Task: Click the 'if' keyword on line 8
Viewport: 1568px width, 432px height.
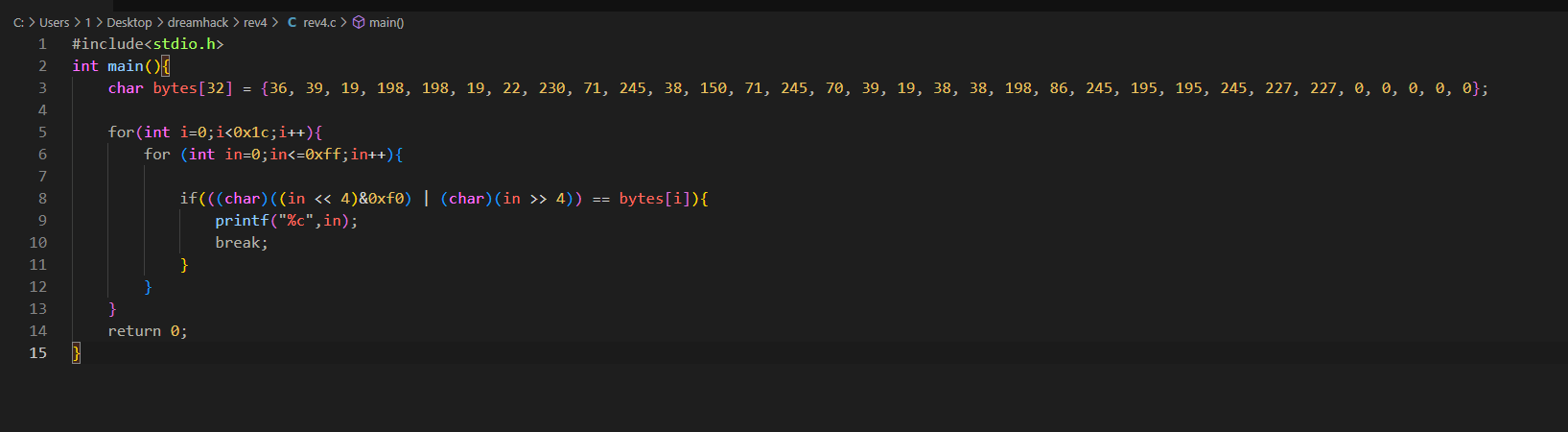Action: 189,199
